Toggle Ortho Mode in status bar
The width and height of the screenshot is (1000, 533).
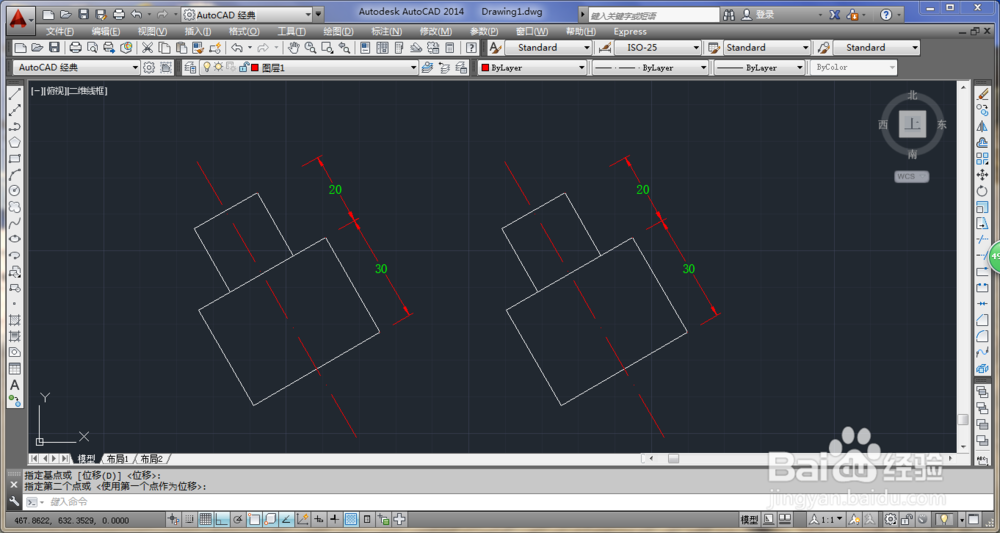(221, 519)
